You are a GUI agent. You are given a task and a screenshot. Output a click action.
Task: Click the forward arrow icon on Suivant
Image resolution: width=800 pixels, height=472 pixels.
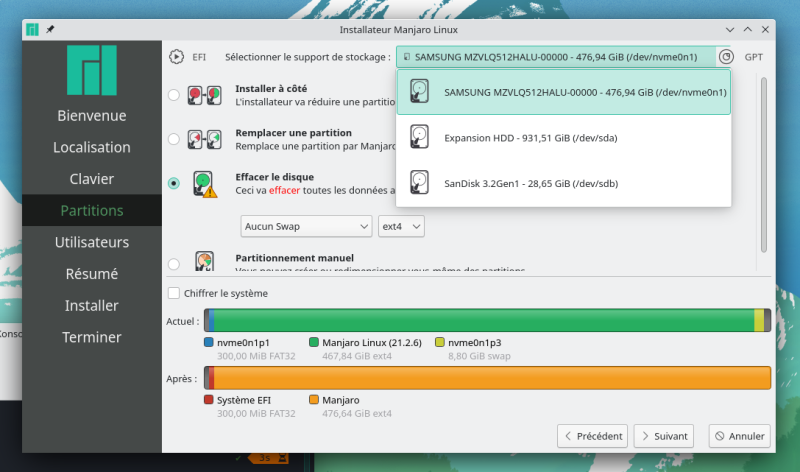[645, 436]
